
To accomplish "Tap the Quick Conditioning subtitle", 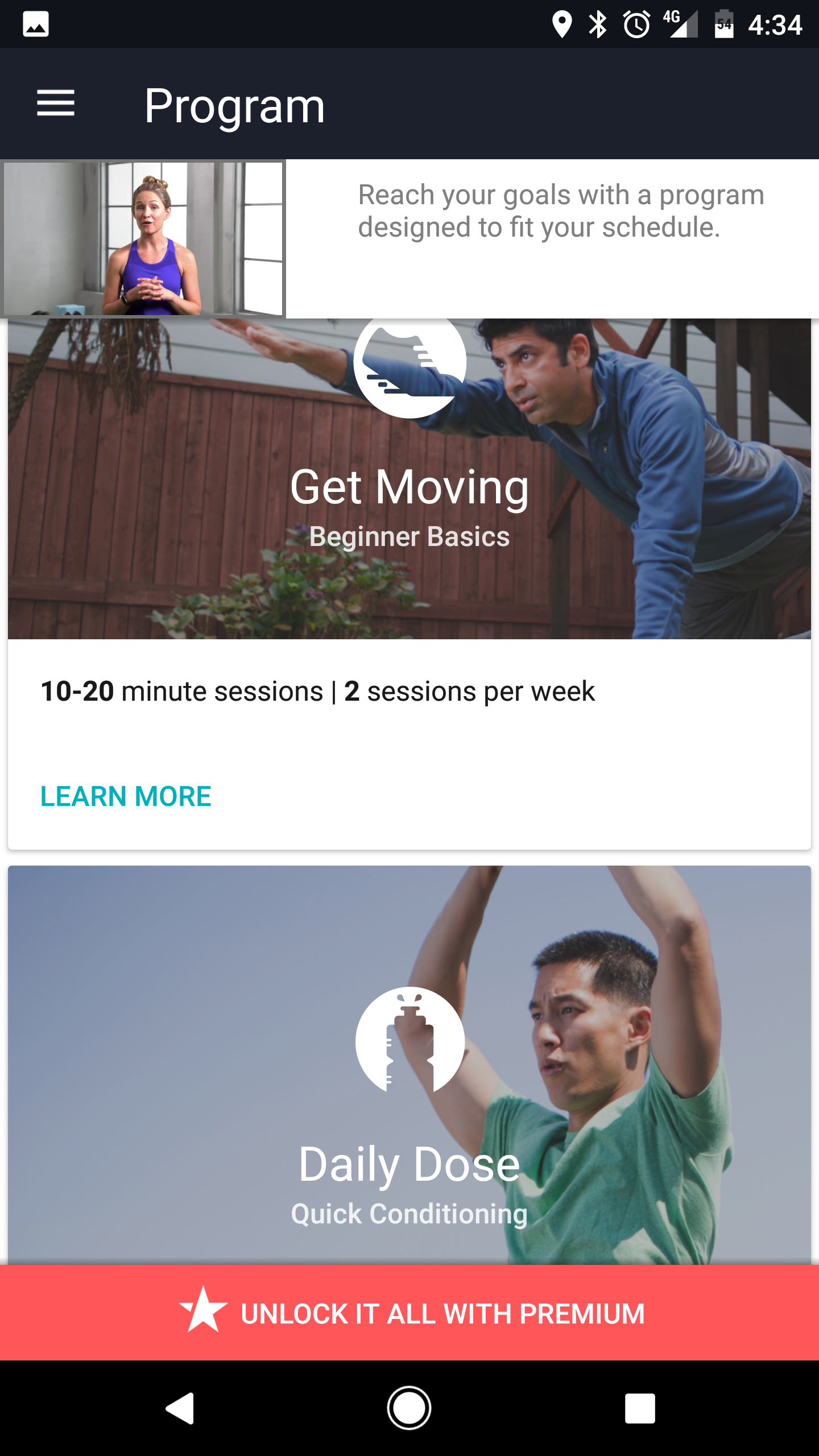I will (x=409, y=1214).
